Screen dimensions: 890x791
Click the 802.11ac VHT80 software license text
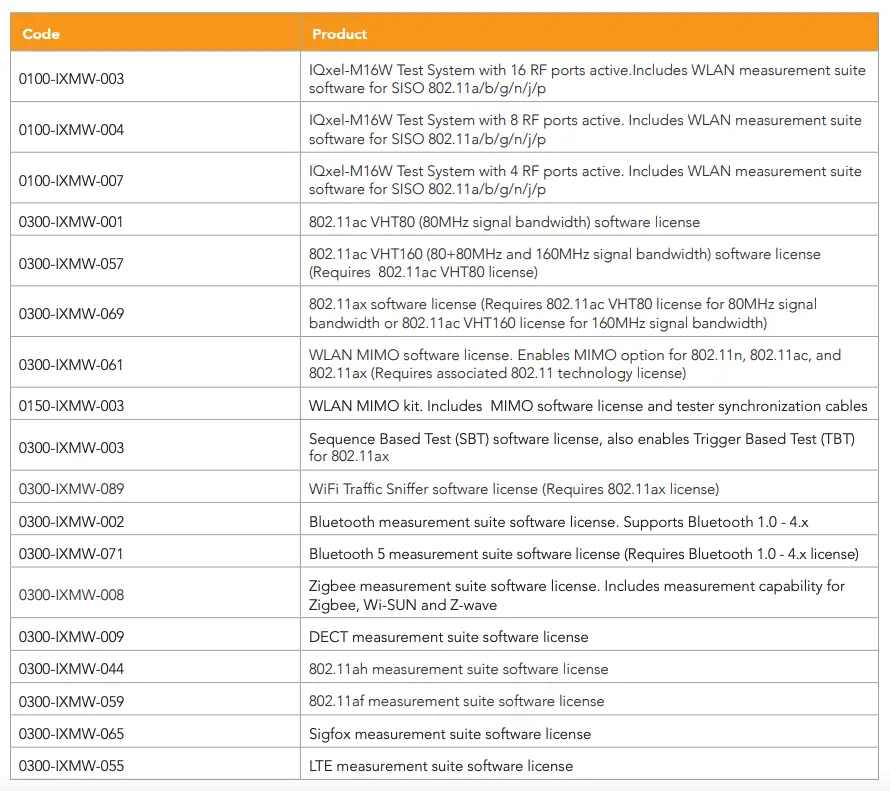(x=505, y=222)
